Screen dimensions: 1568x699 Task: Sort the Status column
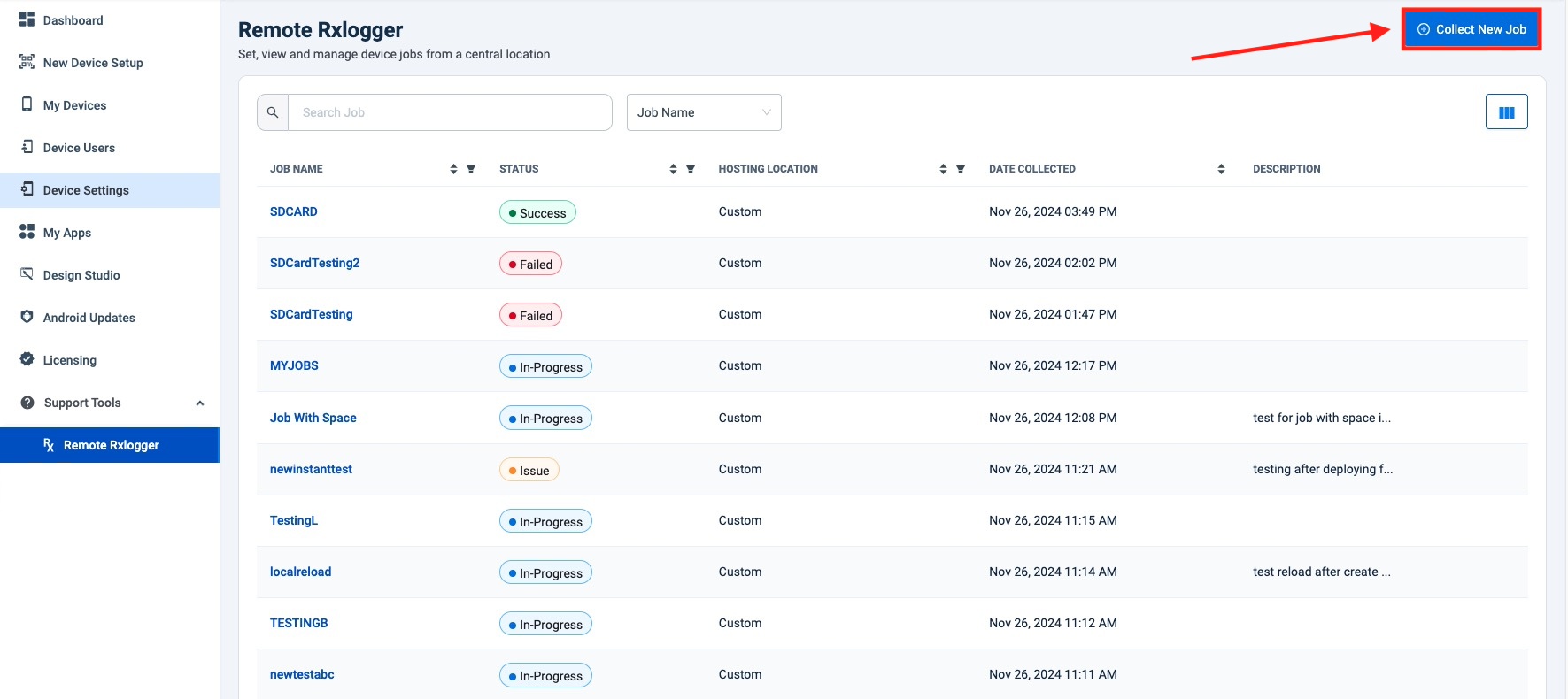673,169
